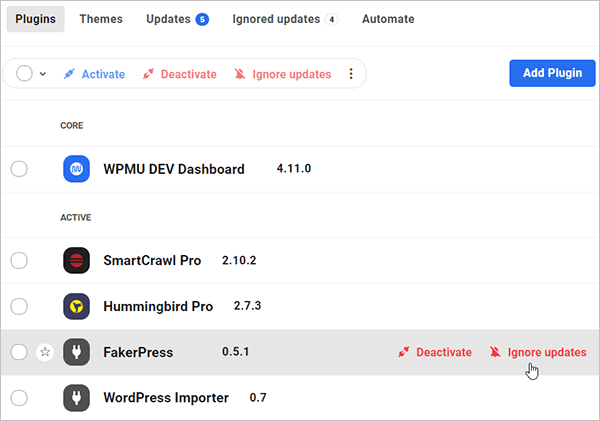The image size is (600, 421).
Task: Click the Deactivate plug icon in the bulk bar
Action: 148,74
